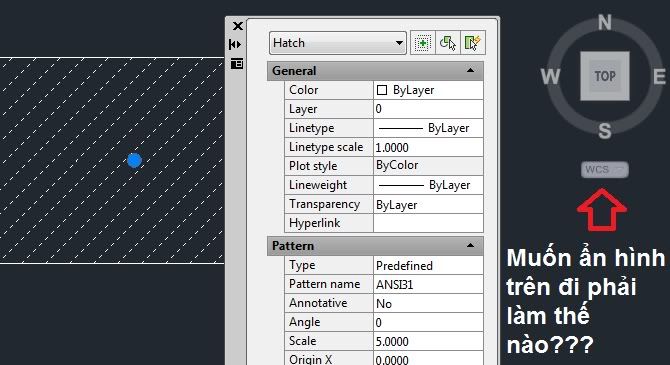Click the Pattern name ANSI31 field

tap(428, 284)
